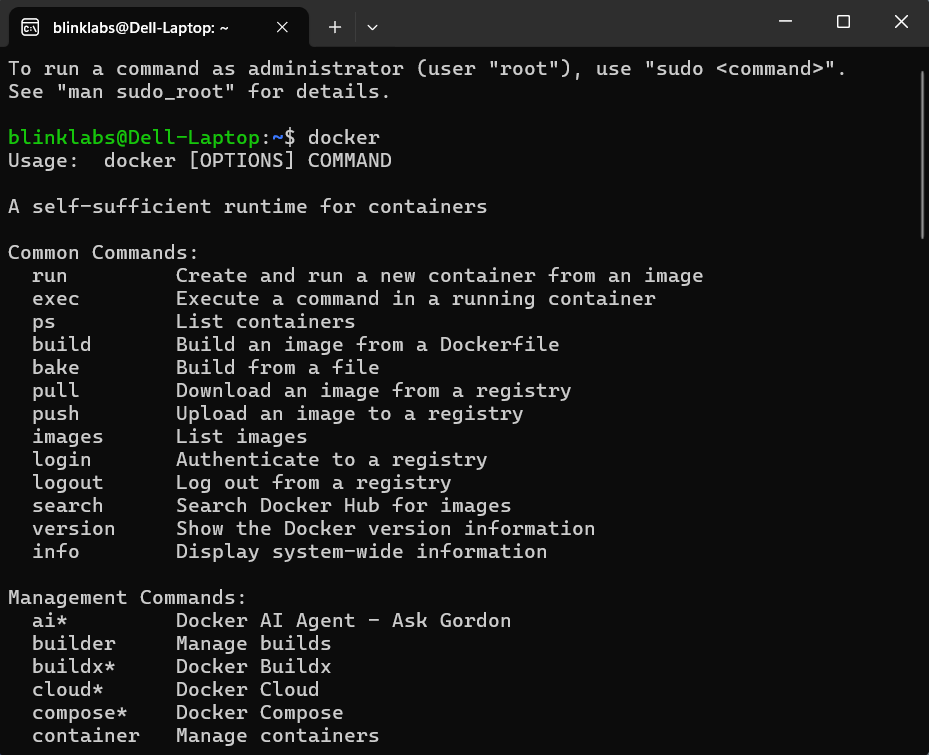Click the 'build' command entry
Screen dimensions: 929x755
pos(61,344)
